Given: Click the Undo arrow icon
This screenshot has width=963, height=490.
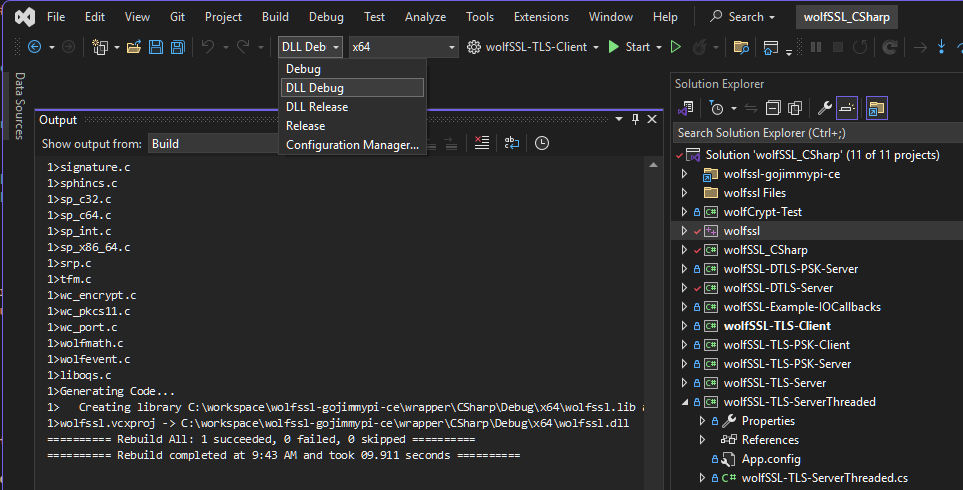Looking at the screenshot, I should tap(208, 47).
